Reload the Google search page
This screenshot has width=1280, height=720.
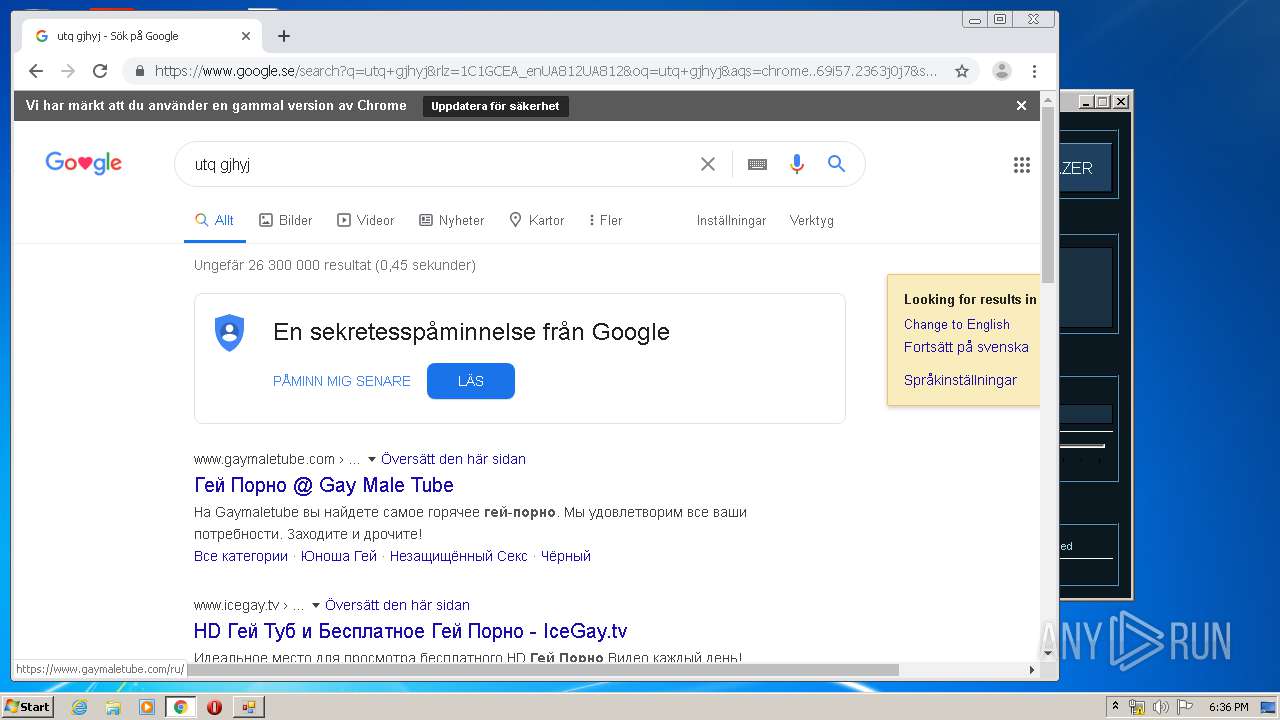100,71
